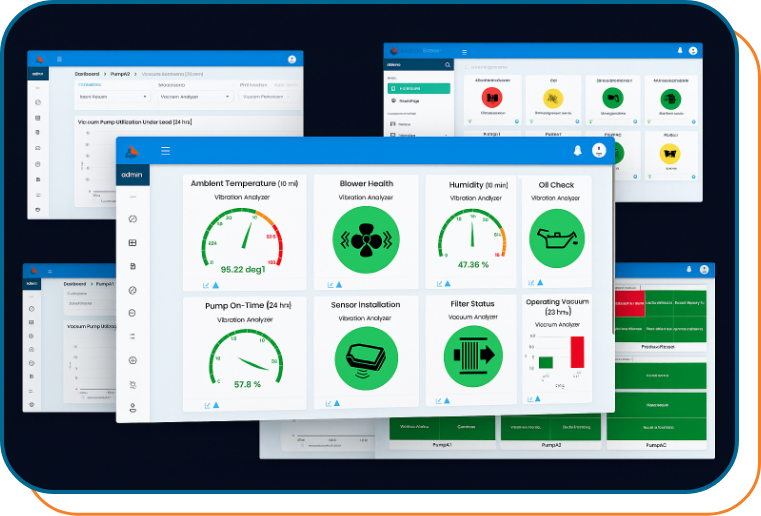761x516 pixels.
Task: Open the hamburger menu in the front window
Action: tap(165, 150)
